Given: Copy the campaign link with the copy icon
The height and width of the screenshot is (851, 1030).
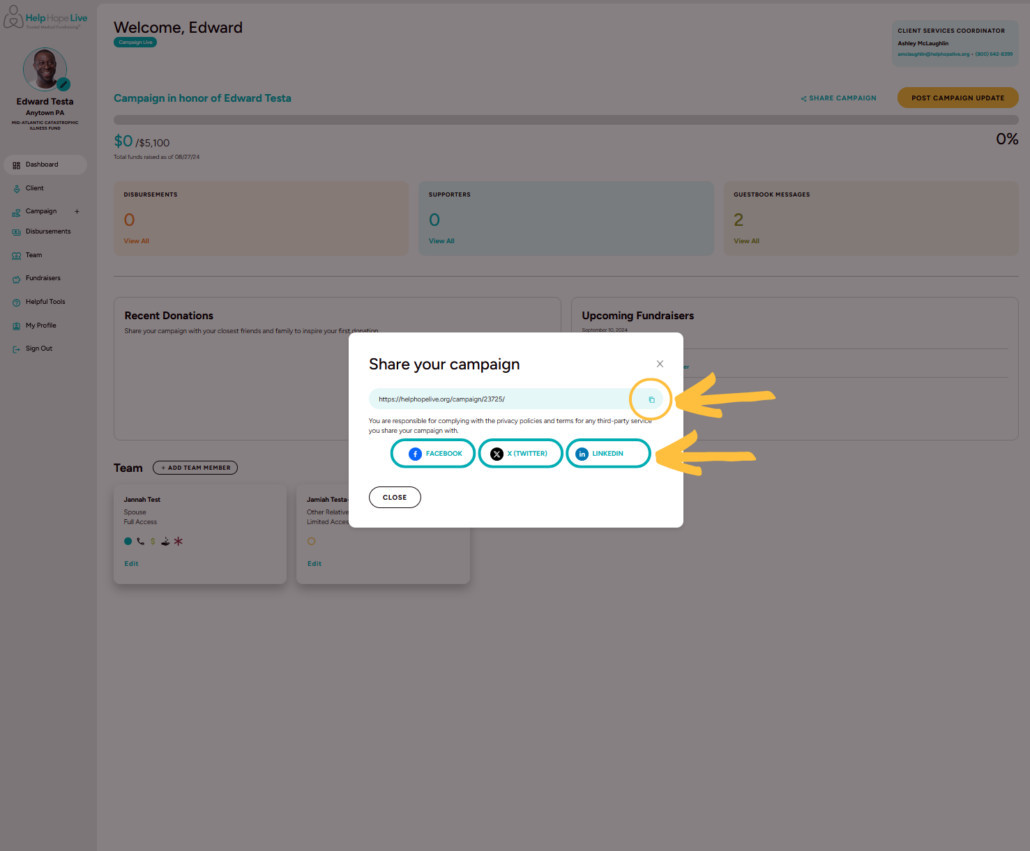Looking at the screenshot, I should coord(651,399).
